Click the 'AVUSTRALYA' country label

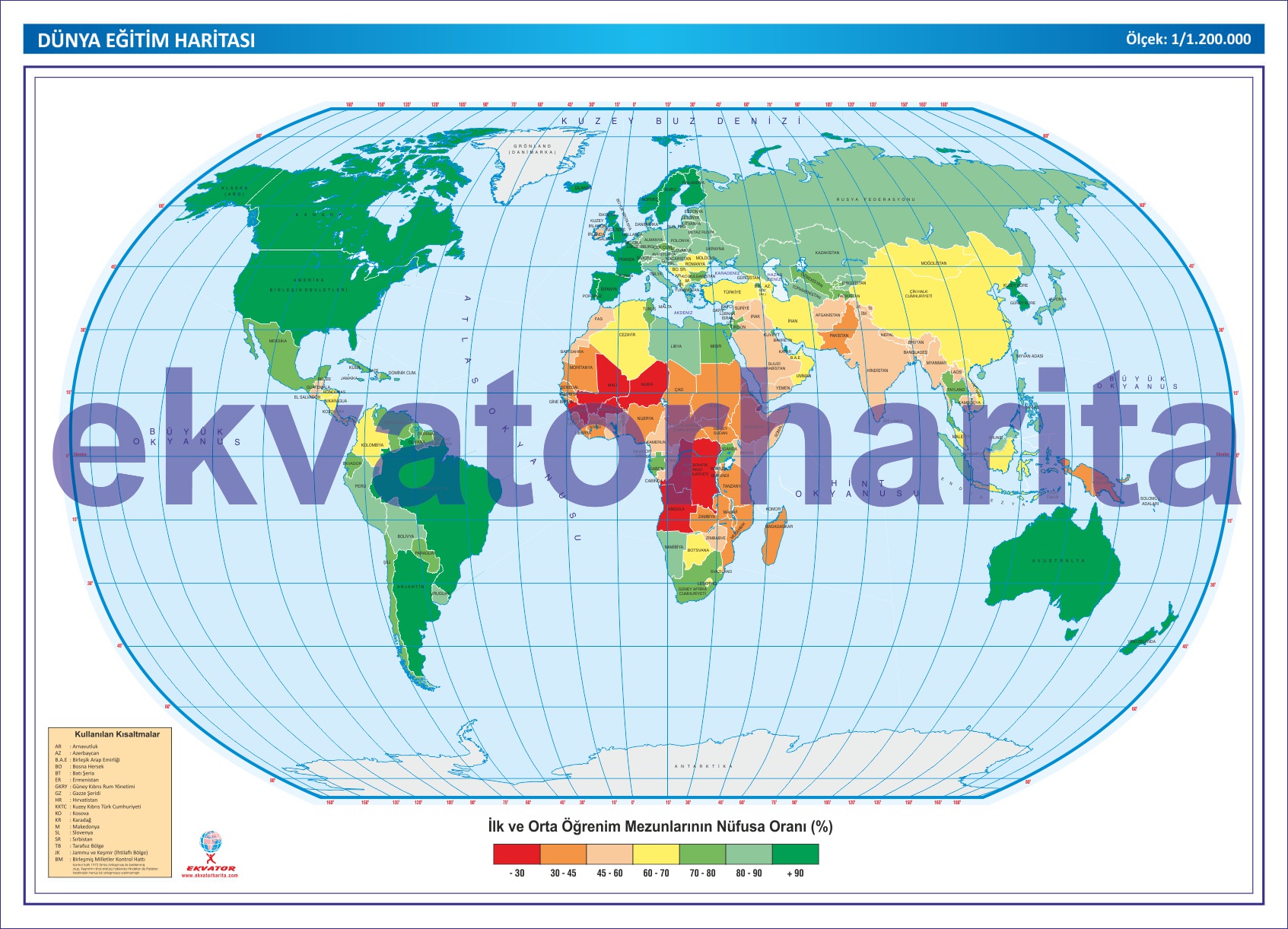(1058, 561)
